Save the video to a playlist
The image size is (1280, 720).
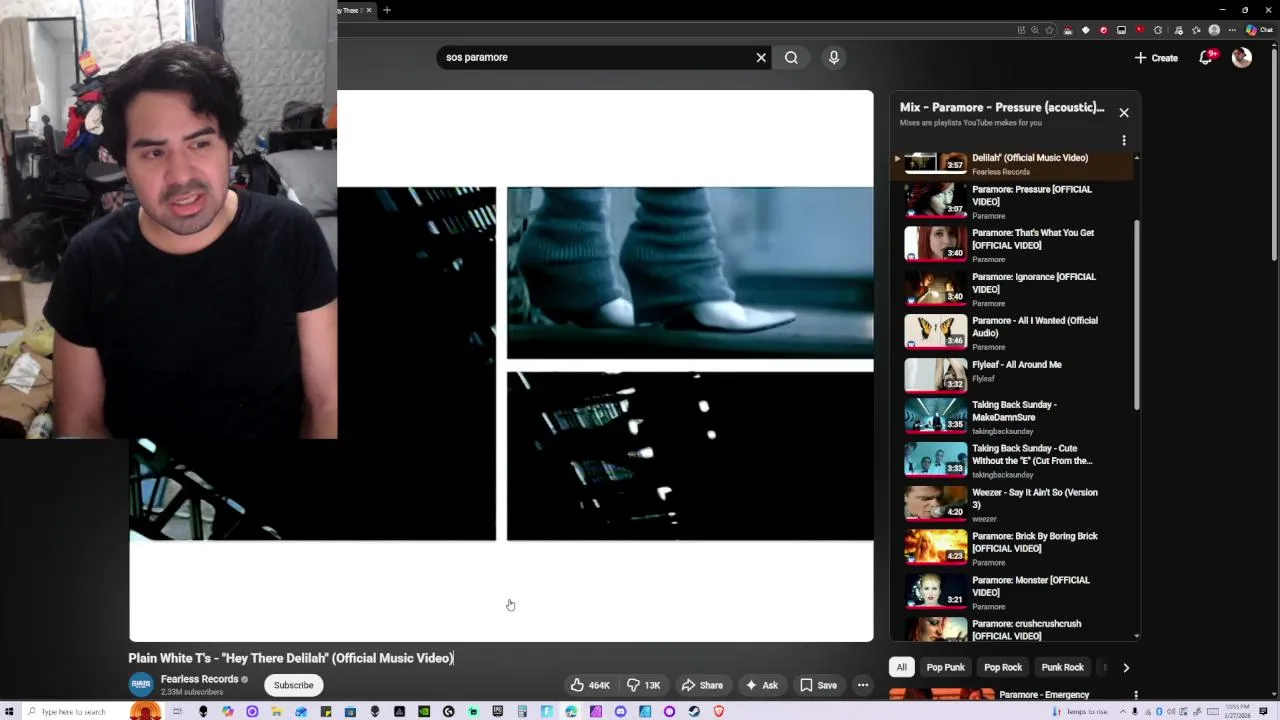coord(818,685)
